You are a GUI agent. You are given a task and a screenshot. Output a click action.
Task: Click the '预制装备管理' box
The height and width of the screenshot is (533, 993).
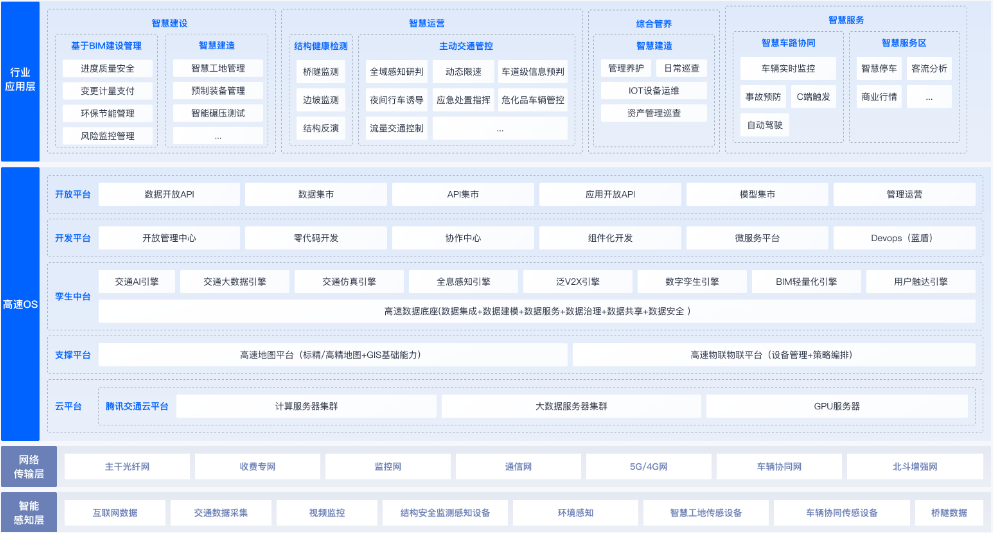point(218,91)
